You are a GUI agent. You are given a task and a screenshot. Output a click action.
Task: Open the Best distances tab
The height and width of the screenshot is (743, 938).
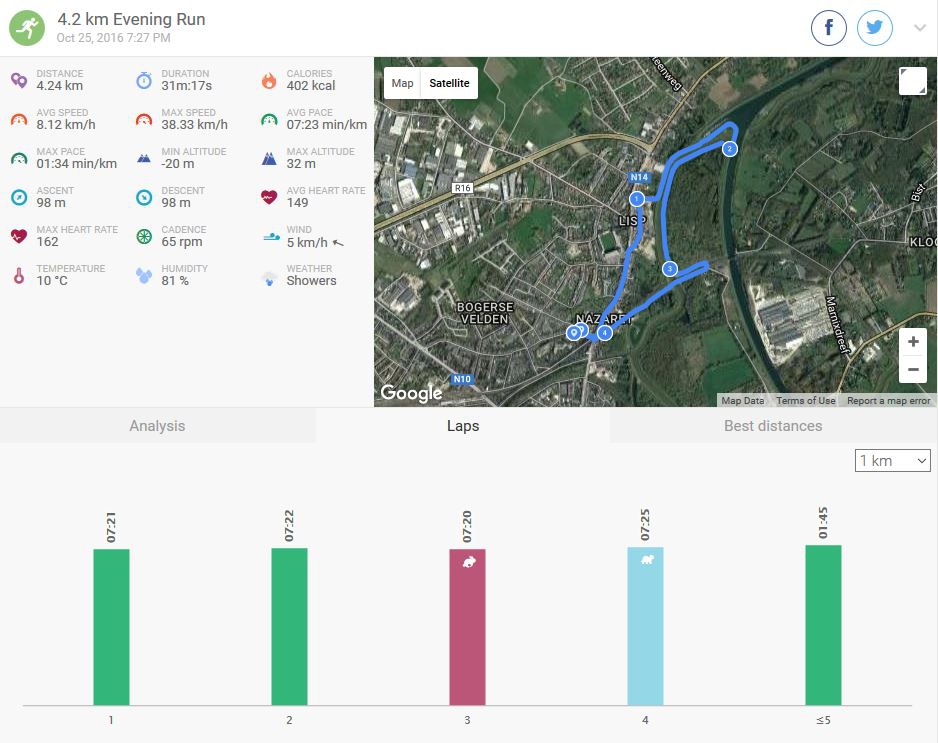[x=772, y=426]
